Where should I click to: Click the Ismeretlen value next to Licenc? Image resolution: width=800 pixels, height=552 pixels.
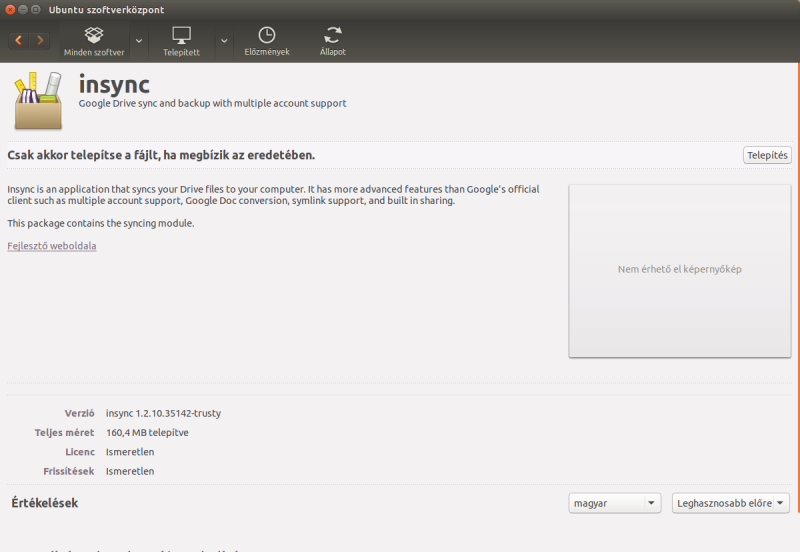tap(130, 452)
